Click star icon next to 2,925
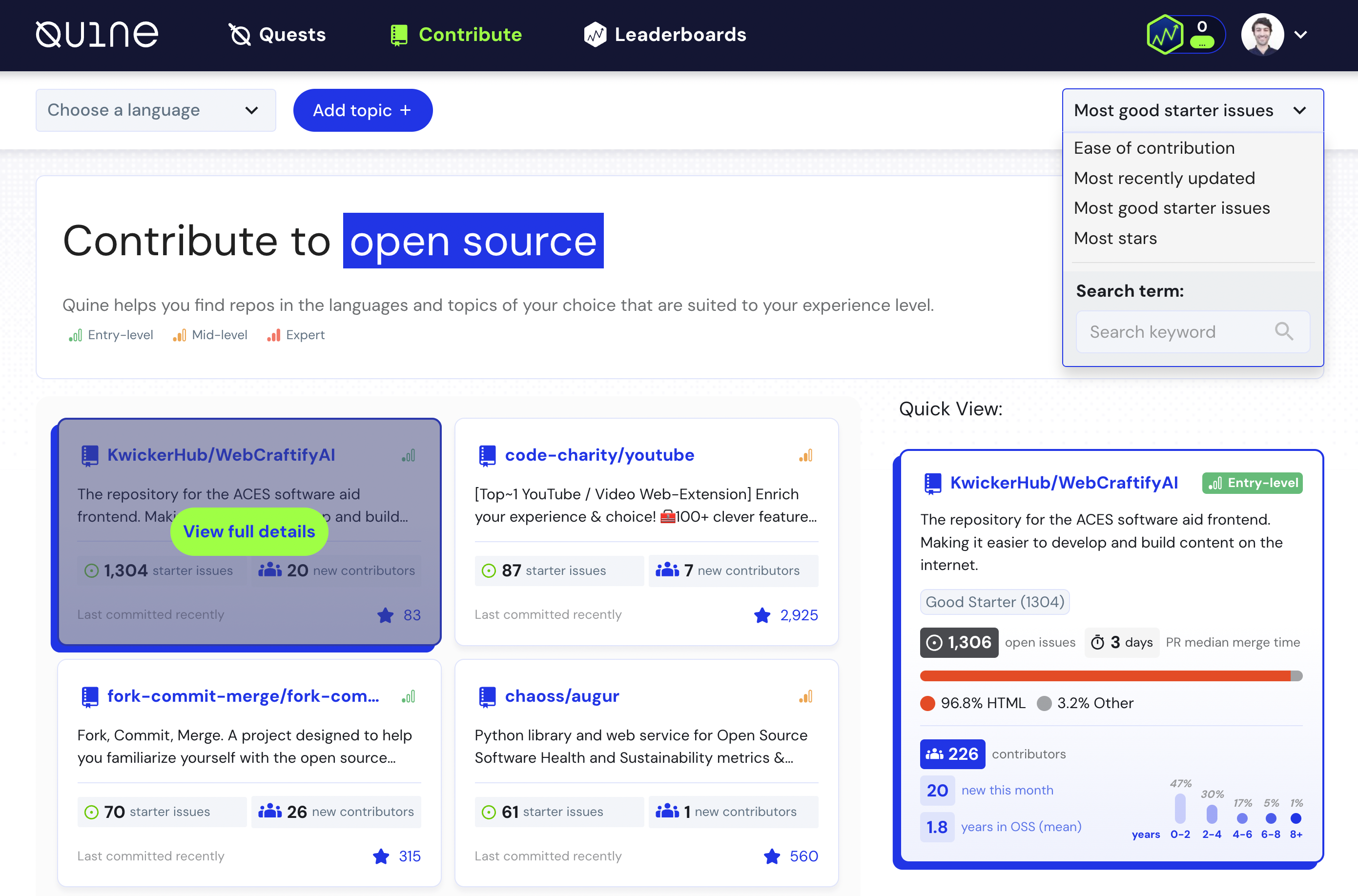Viewport: 1358px width, 896px height. (x=762, y=615)
